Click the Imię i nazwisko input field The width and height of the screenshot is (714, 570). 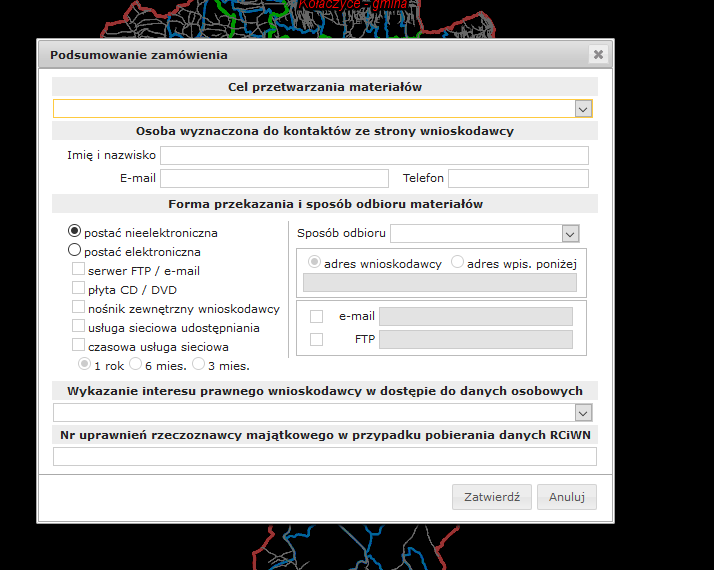point(374,155)
